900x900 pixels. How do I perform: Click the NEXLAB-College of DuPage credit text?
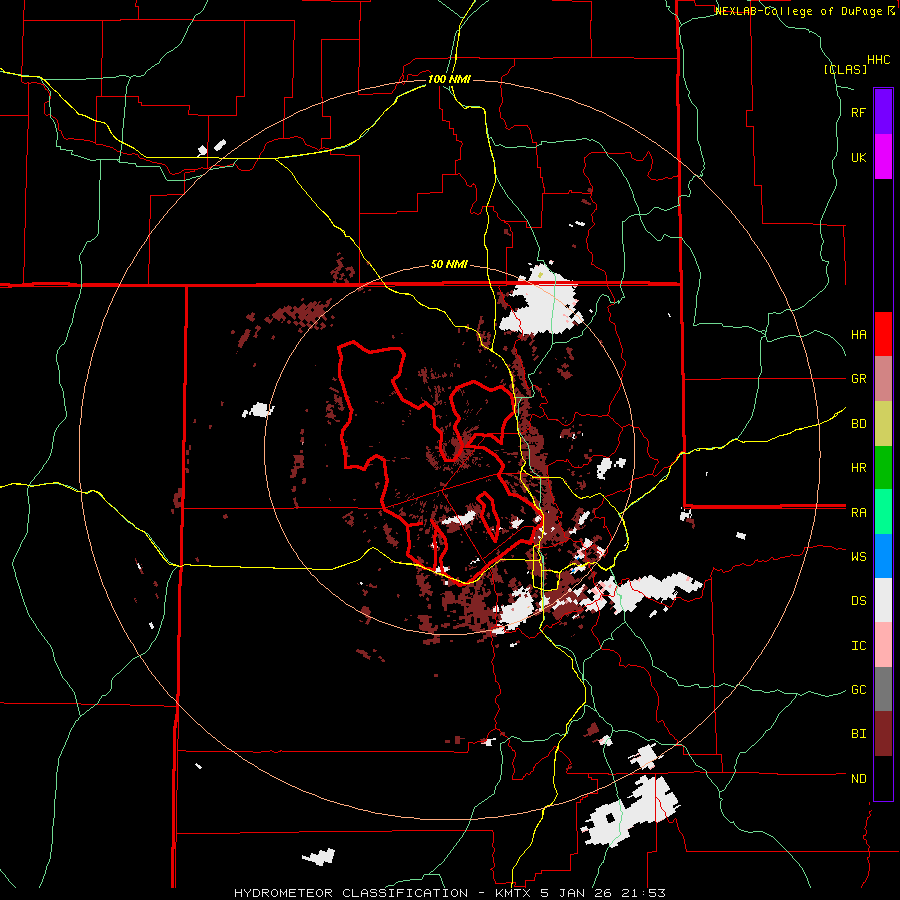pyautogui.click(x=804, y=11)
